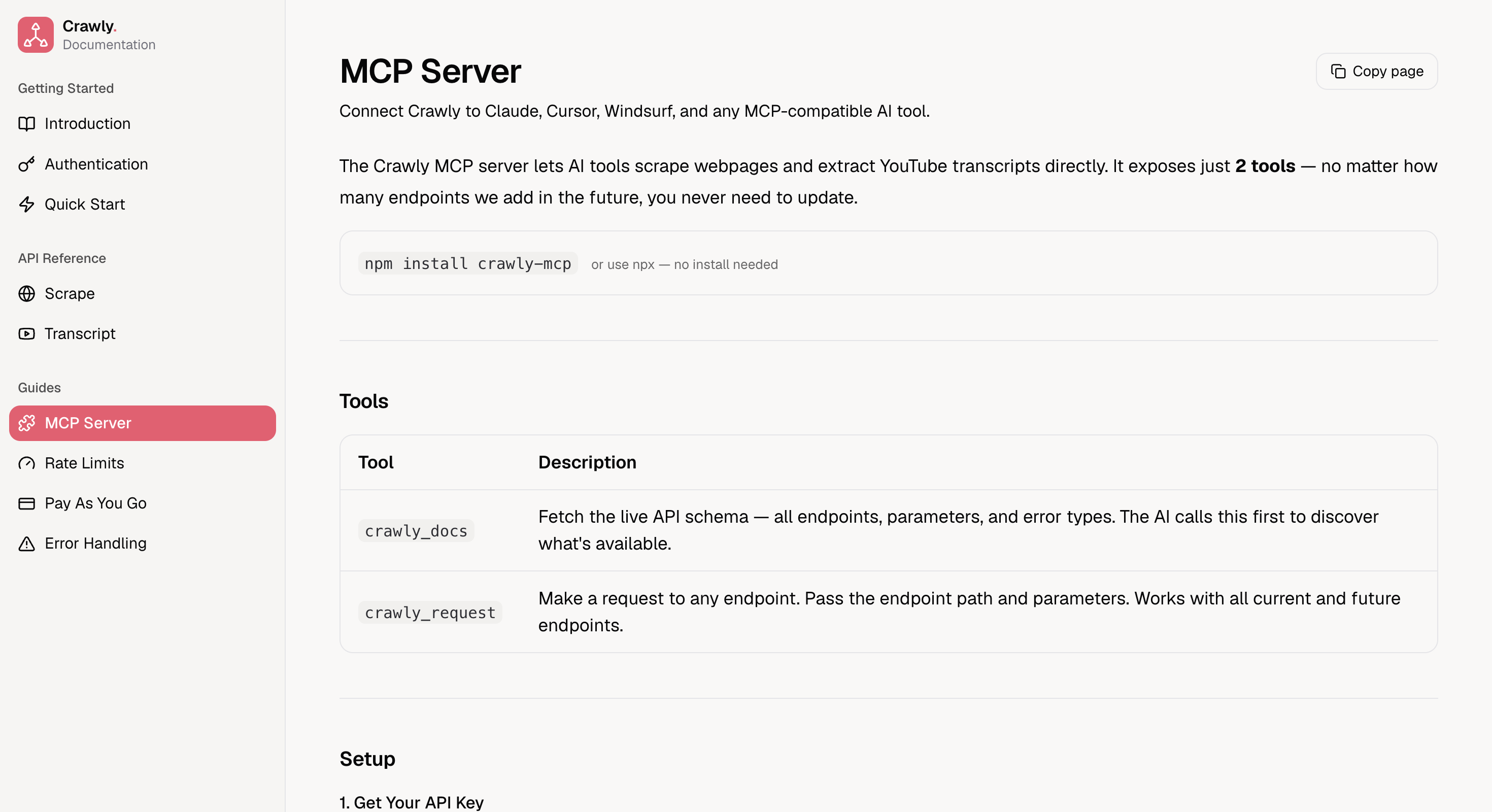This screenshot has height=812, width=1492.
Task: Open the Introduction page
Action: tap(87, 123)
